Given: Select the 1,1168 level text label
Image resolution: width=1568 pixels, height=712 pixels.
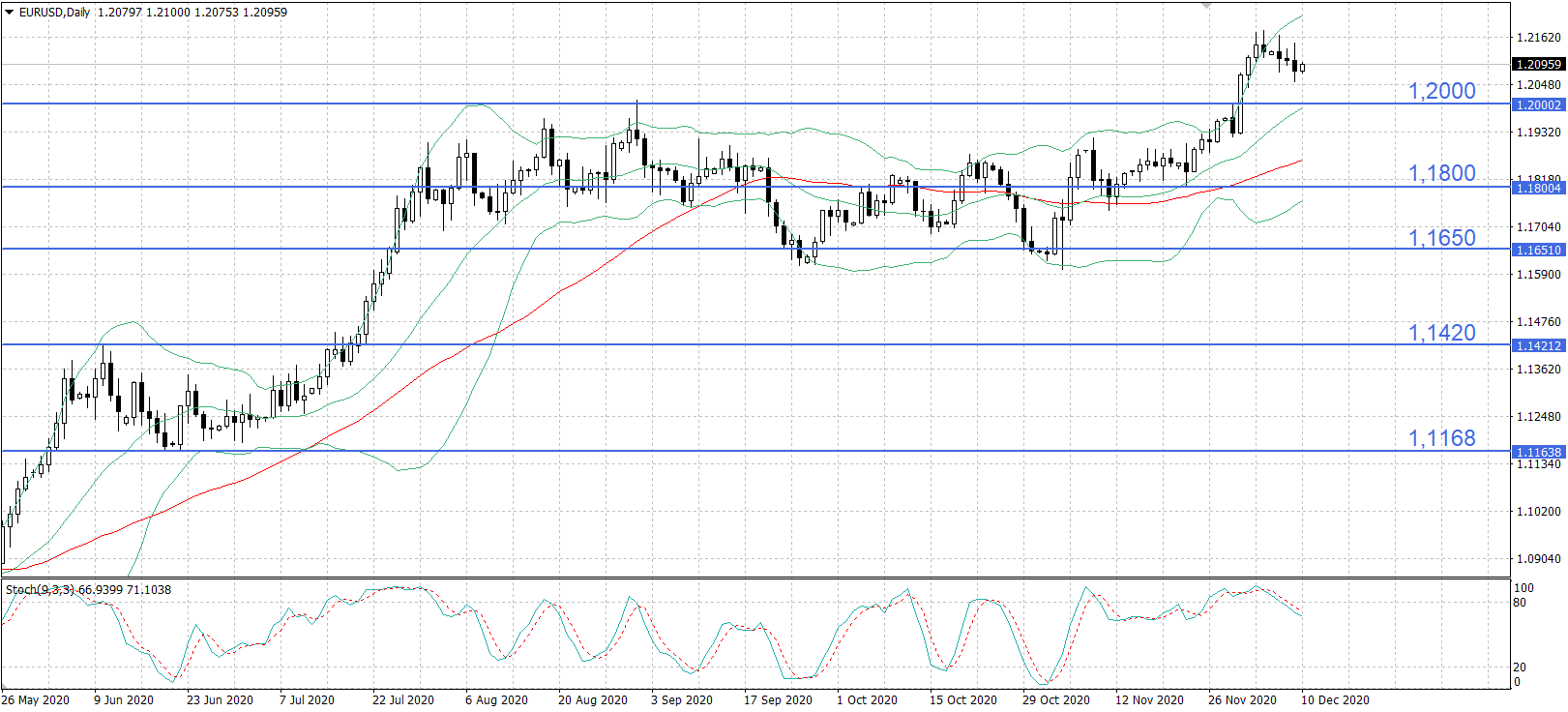Looking at the screenshot, I should [x=1441, y=438].
